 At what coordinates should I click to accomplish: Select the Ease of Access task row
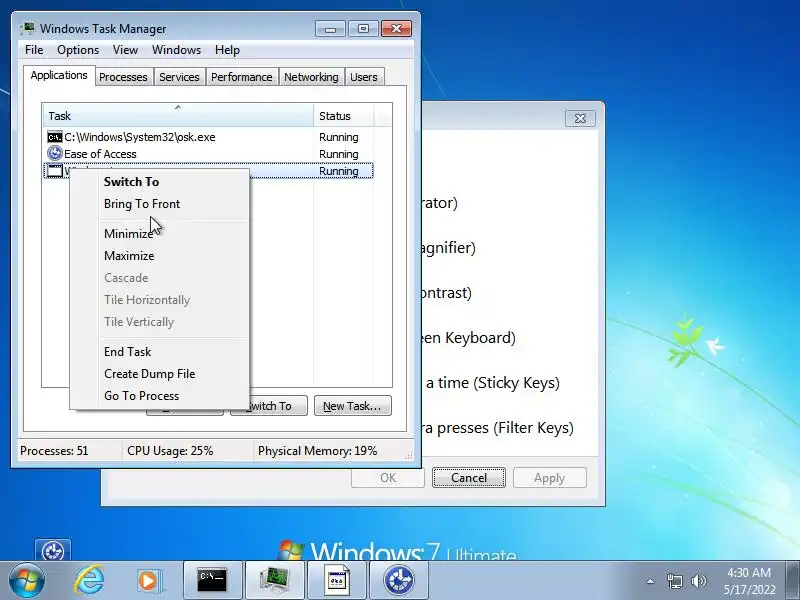pos(208,154)
